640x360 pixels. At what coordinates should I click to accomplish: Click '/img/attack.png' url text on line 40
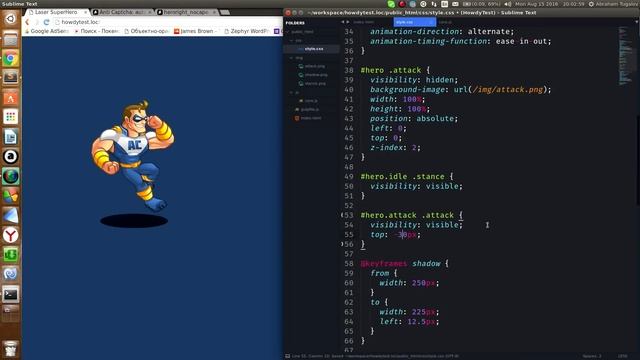click(508, 89)
